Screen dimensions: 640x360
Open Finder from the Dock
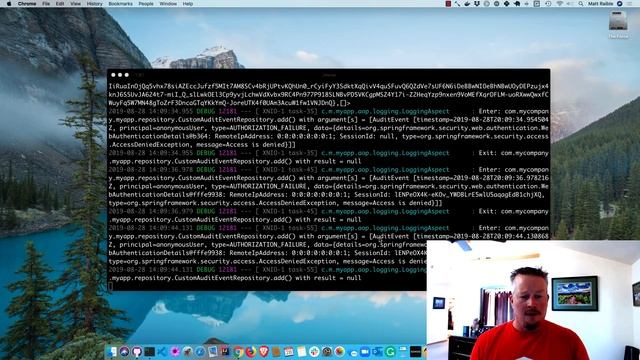click(111, 352)
